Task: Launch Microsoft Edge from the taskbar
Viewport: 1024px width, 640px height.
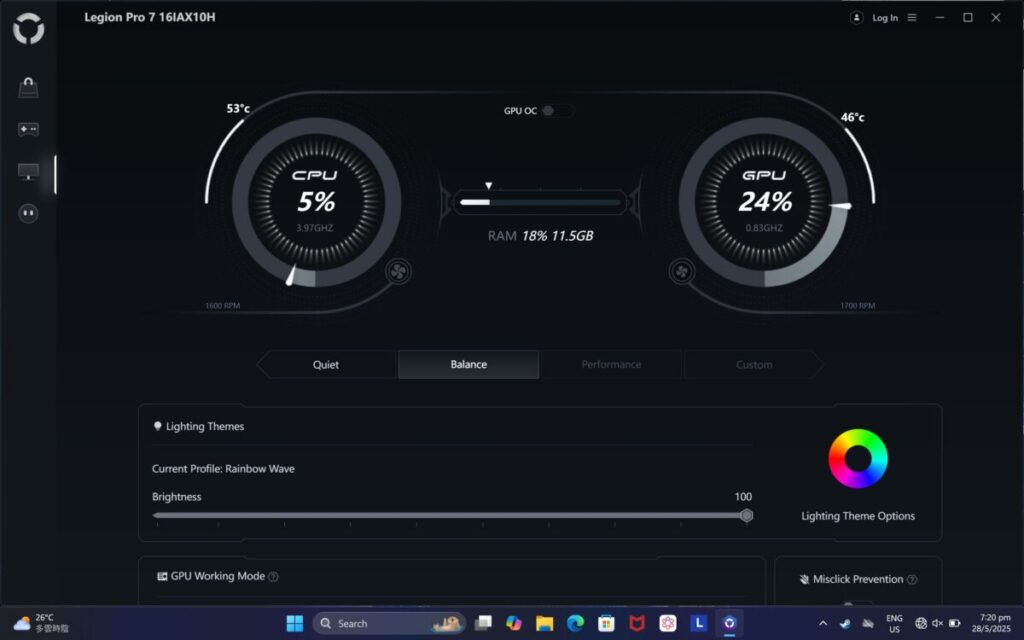Action: coord(575,624)
